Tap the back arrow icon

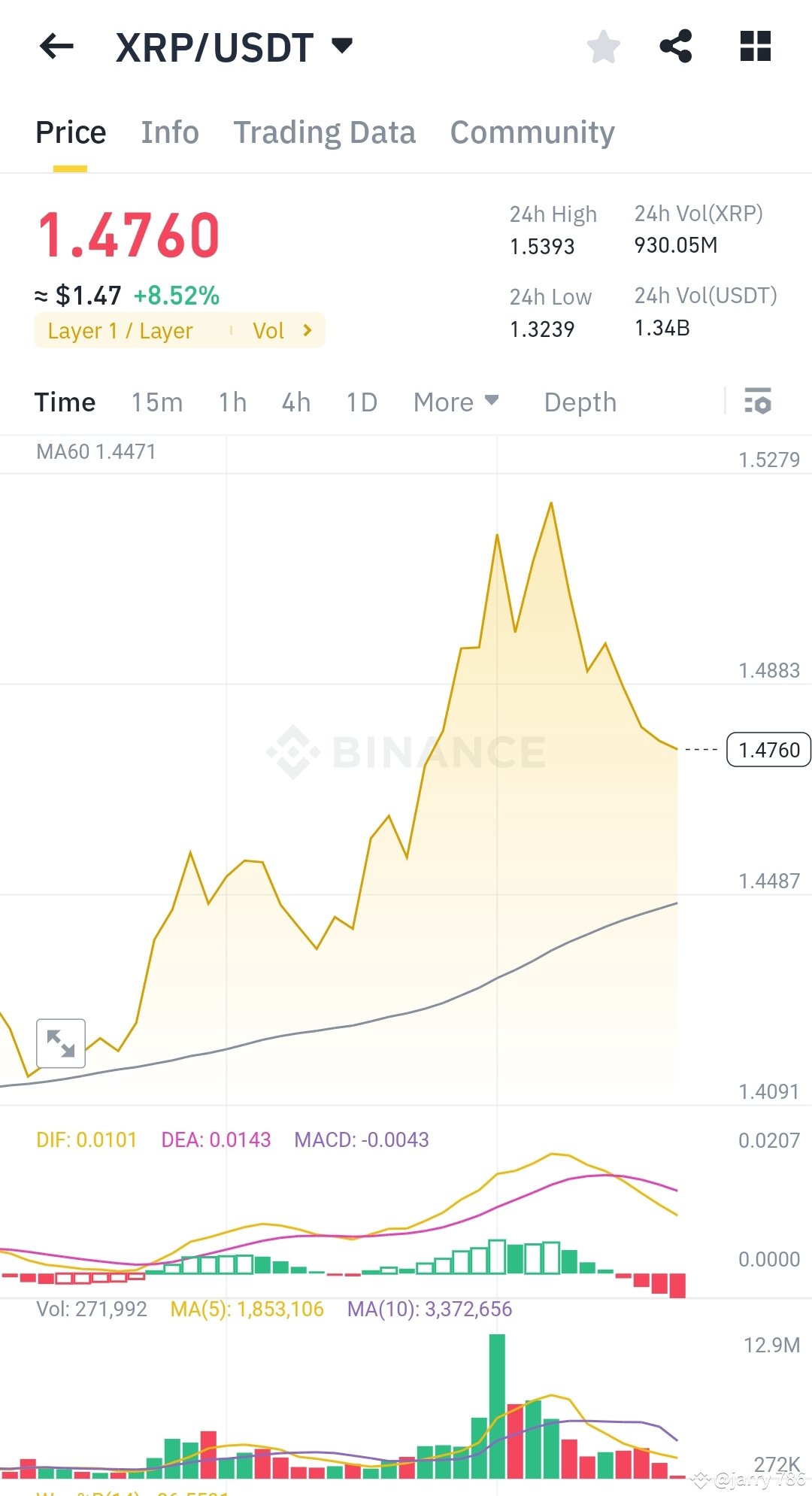click(56, 47)
